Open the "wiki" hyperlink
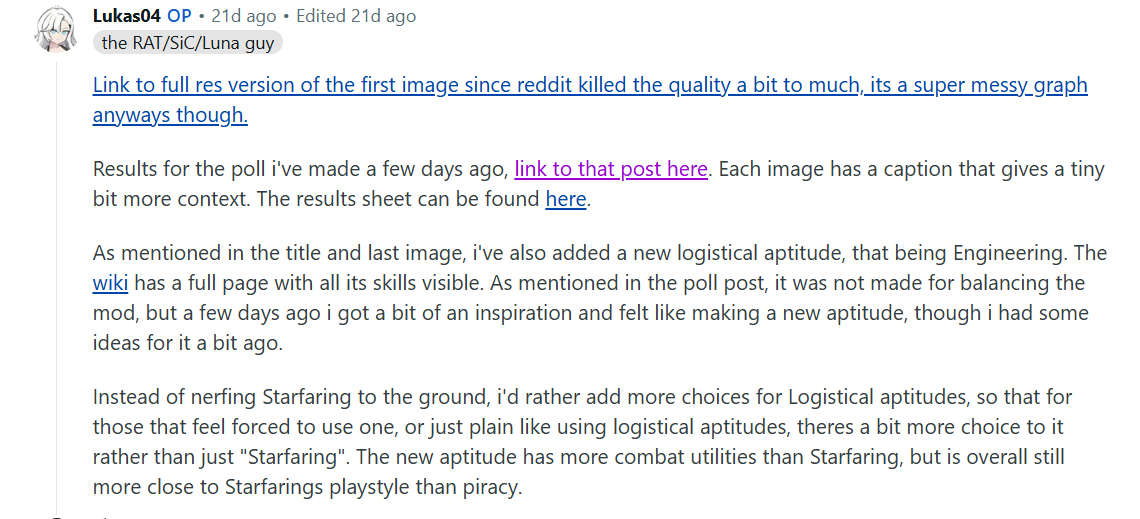Screen dimensions: 1140x519 tap(111, 283)
